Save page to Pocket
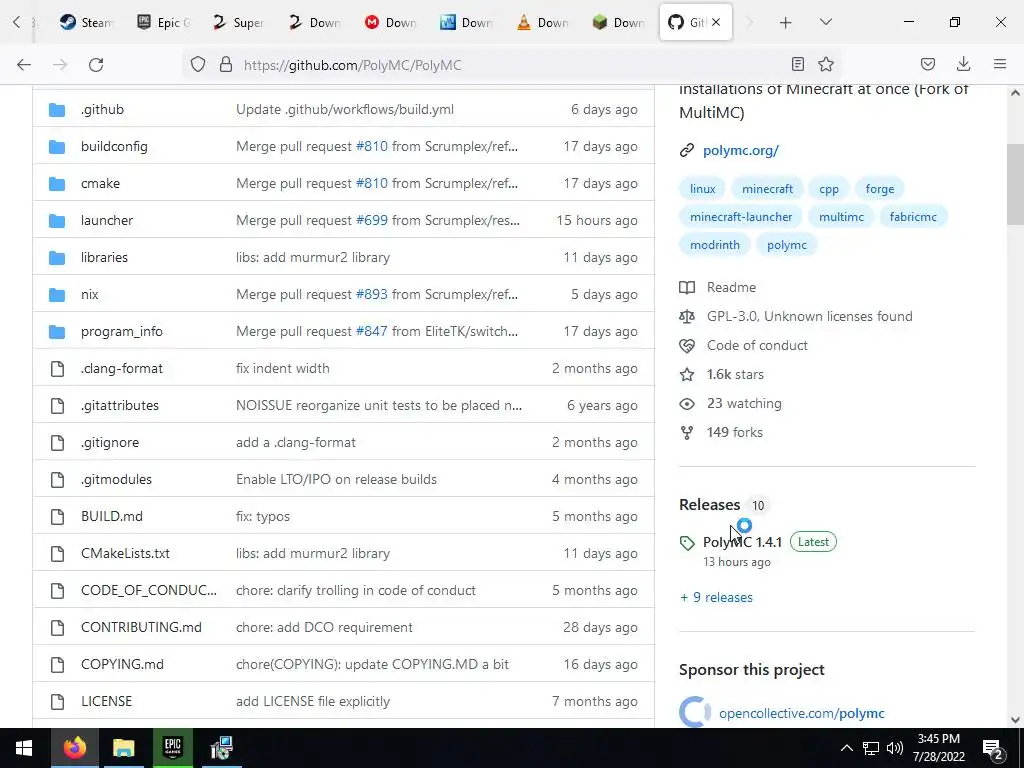The height and width of the screenshot is (768, 1024). 928,64
